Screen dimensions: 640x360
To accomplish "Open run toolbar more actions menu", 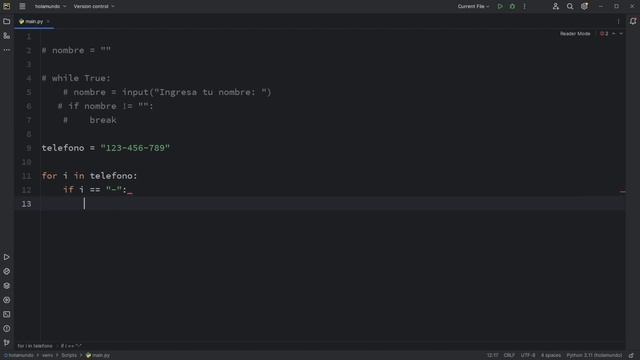I will coord(524,6).
